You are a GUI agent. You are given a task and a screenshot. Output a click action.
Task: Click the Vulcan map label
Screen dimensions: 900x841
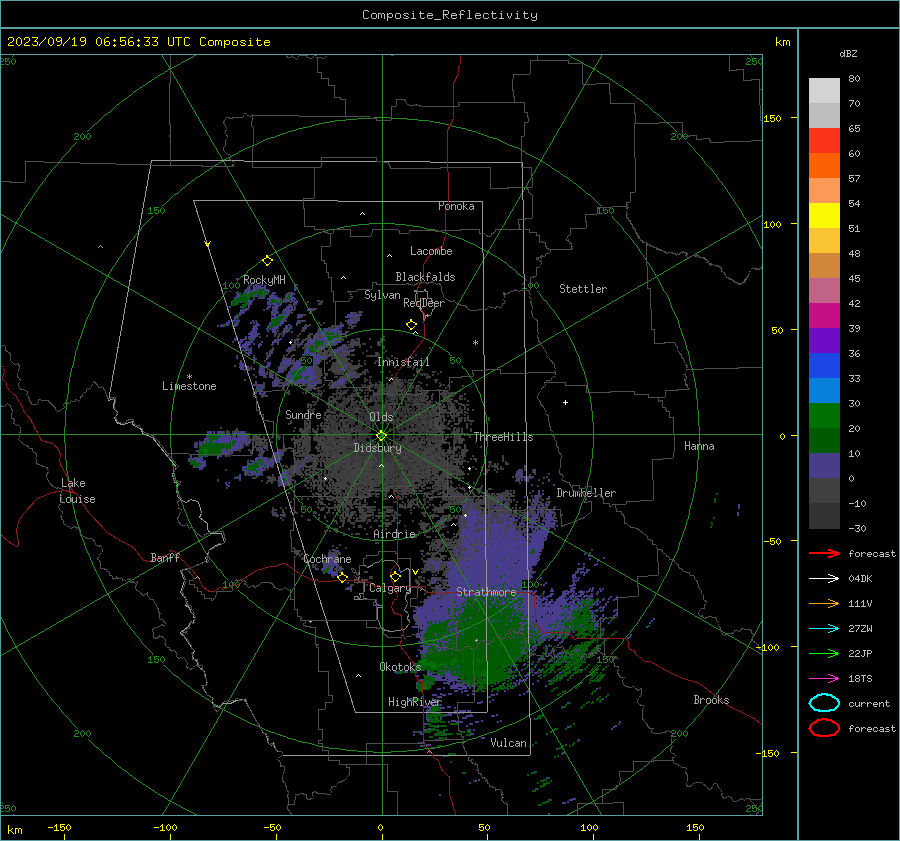508,743
